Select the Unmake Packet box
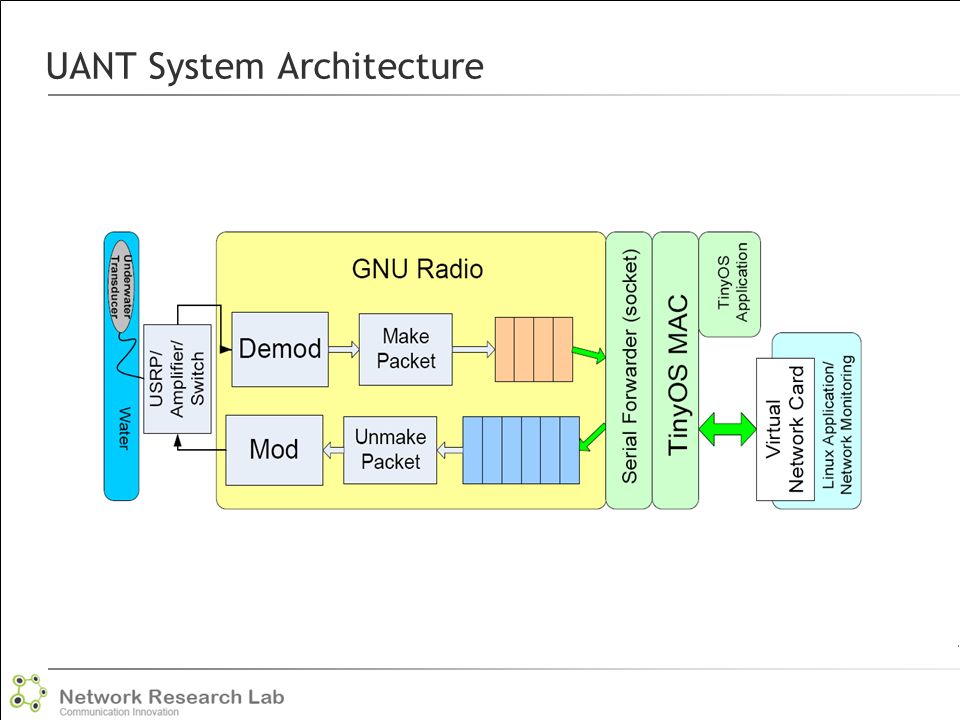This screenshot has height=720, width=960. (390, 450)
